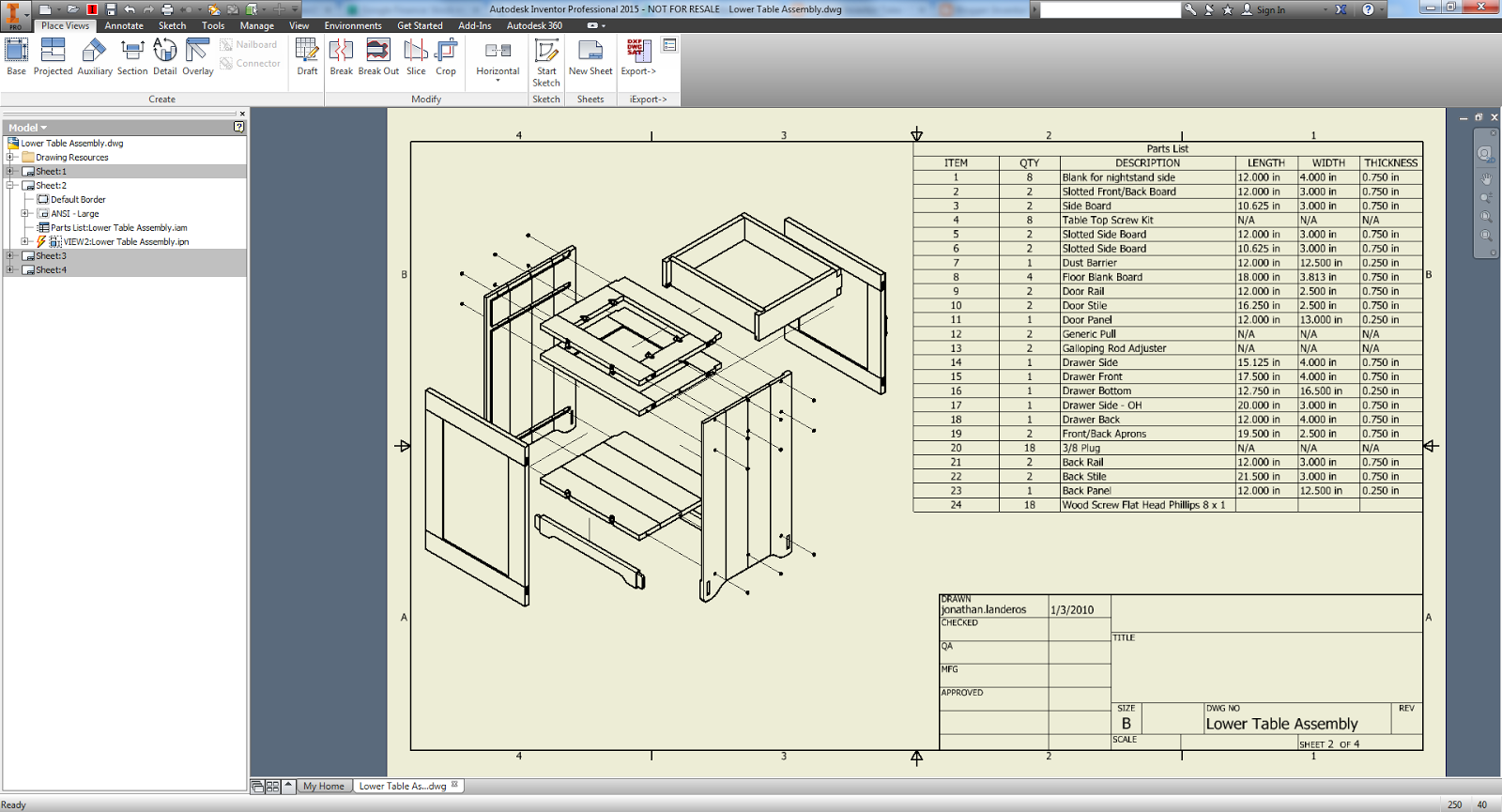Go to the Tools tab
The image size is (1502, 812).
coord(213,25)
